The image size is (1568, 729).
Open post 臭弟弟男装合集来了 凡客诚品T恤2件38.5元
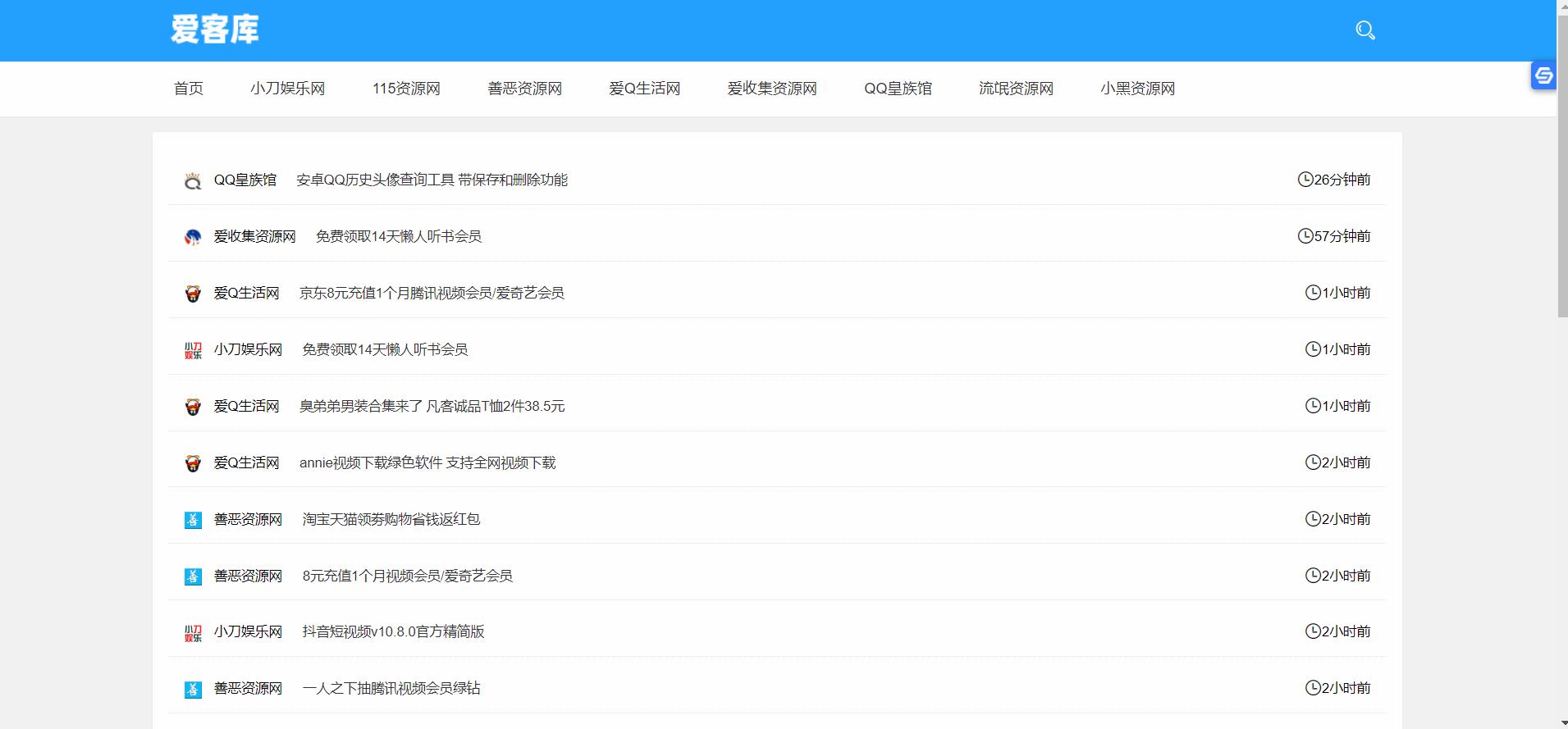pyautogui.click(x=432, y=406)
